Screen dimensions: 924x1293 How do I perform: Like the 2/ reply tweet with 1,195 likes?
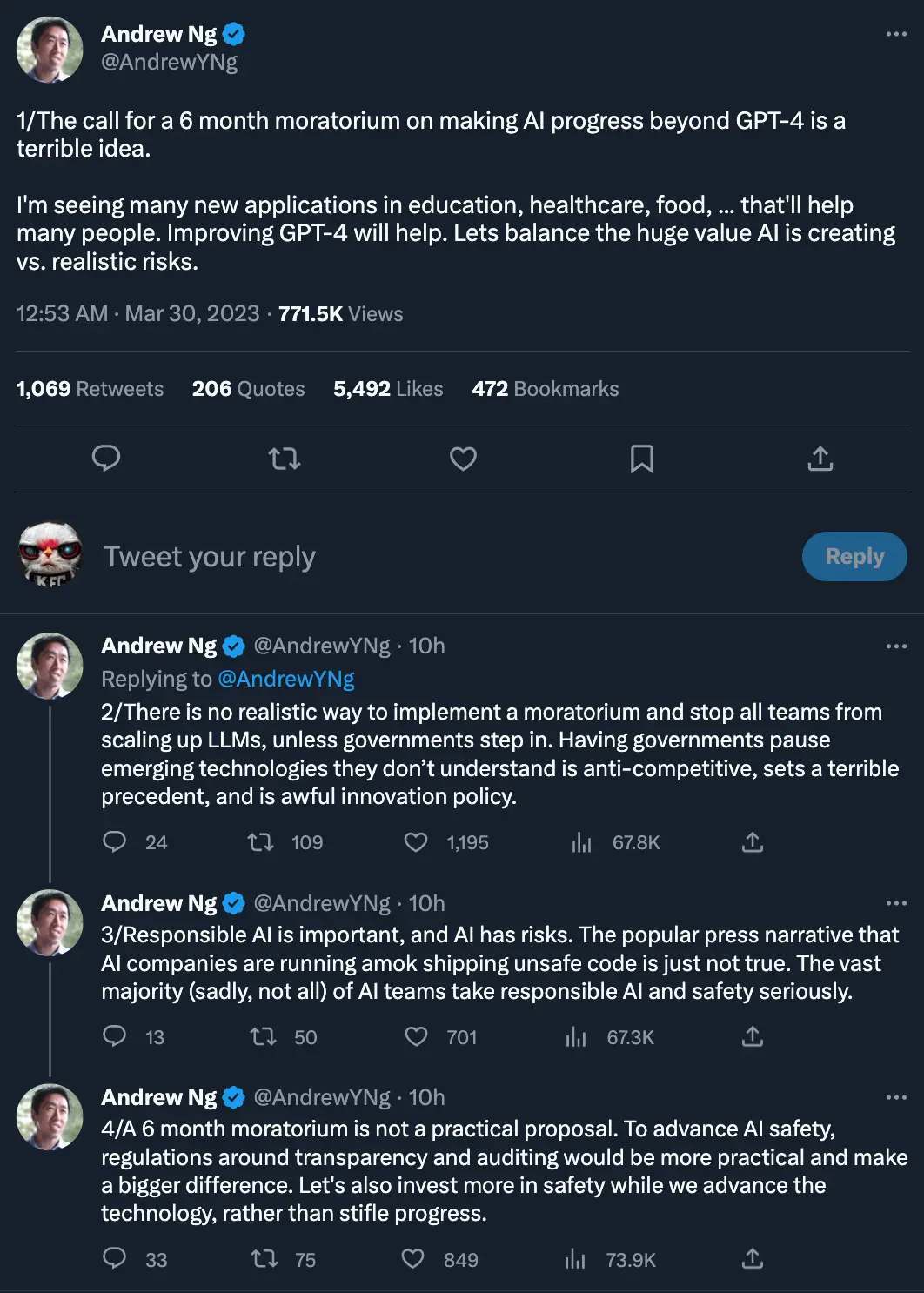click(x=416, y=842)
